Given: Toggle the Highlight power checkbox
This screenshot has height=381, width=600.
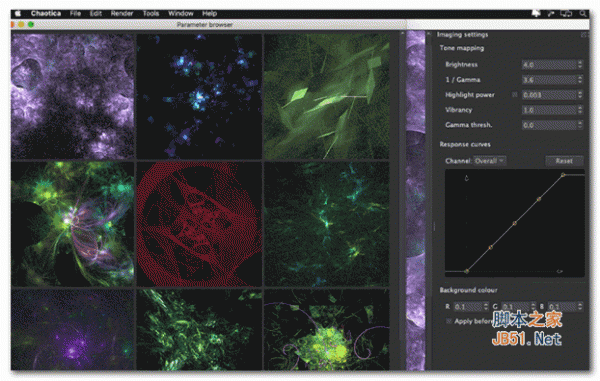Looking at the screenshot, I should pos(515,94).
